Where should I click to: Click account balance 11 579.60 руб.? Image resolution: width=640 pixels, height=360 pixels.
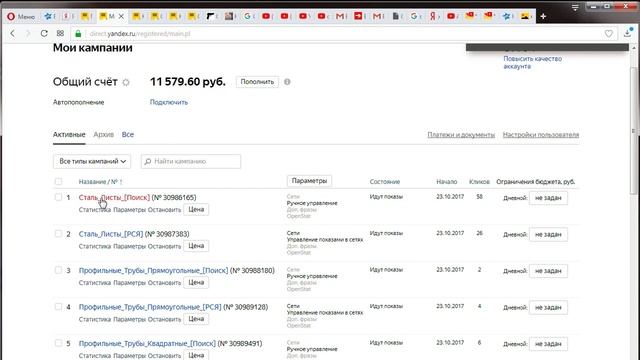(187, 82)
